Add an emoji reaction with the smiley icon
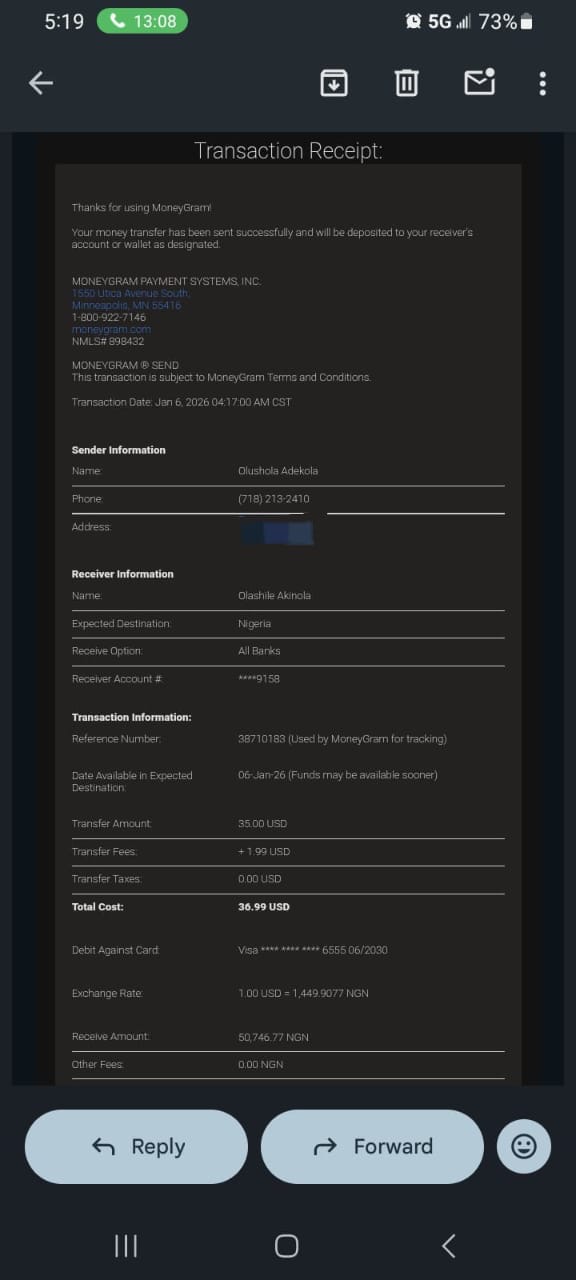The image size is (576, 1280). pyautogui.click(x=524, y=1146)
